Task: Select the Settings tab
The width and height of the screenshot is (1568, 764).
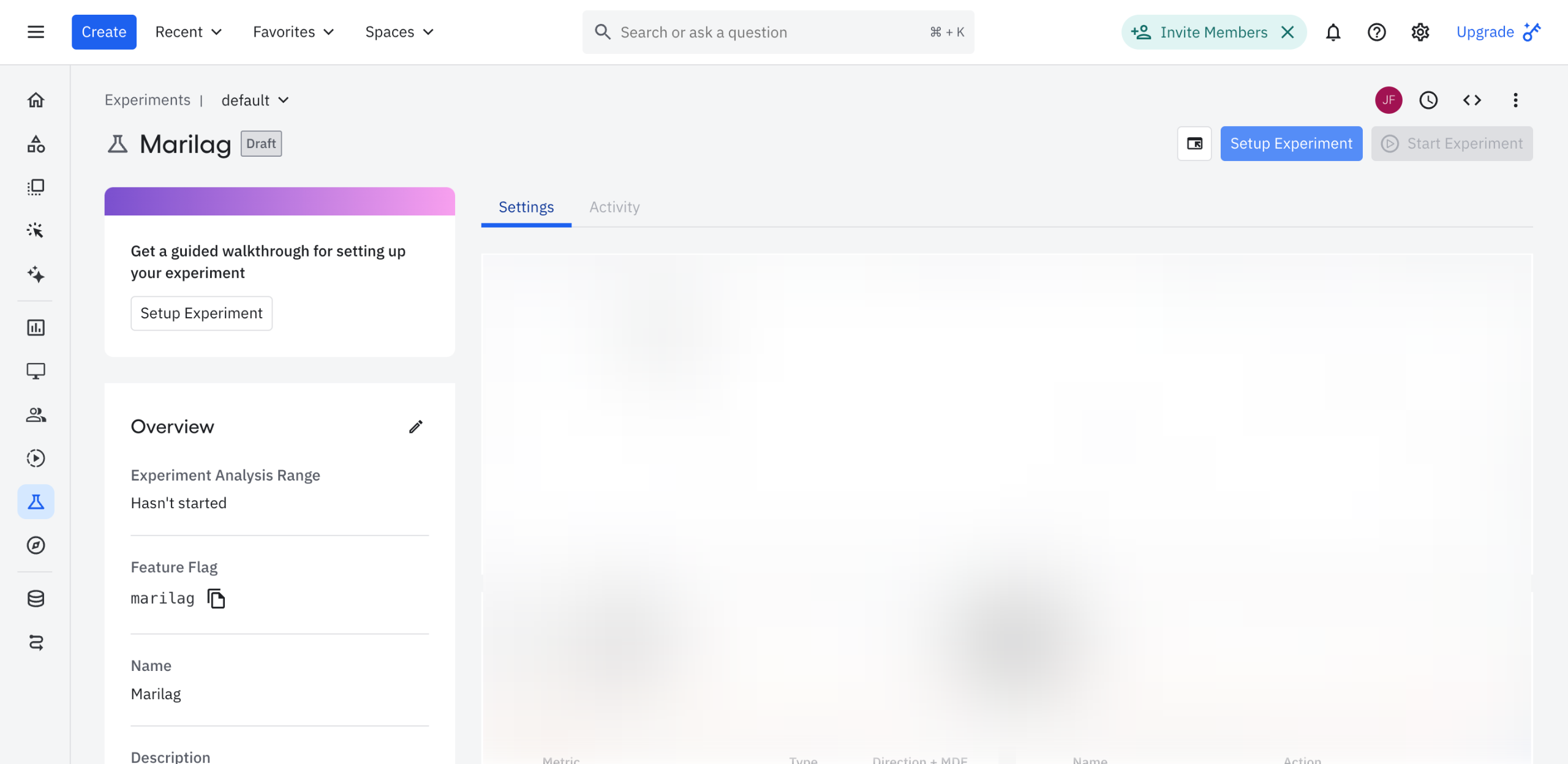Action: (526, 207)
